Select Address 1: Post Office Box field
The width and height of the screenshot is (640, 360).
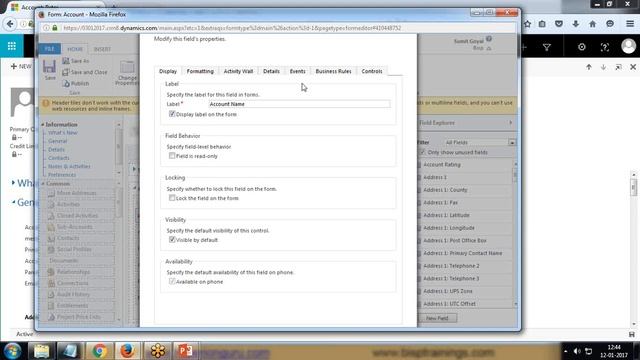pos(455,240)
